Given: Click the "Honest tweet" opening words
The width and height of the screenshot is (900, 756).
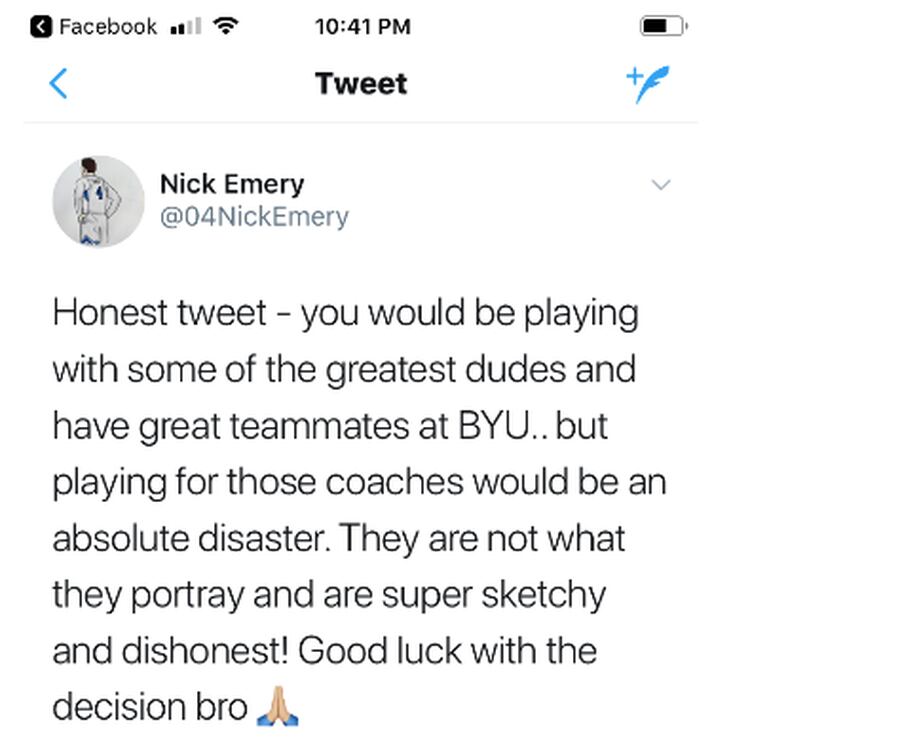Looking at the screenshot, I should click(159, 313).
